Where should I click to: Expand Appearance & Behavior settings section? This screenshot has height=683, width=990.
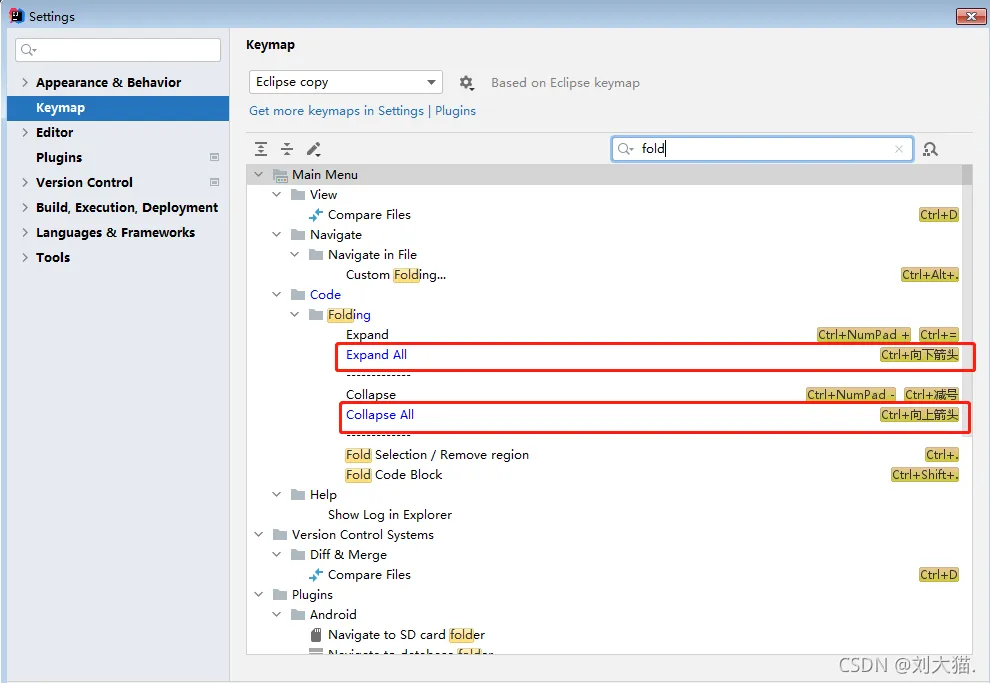pos(25,83)
